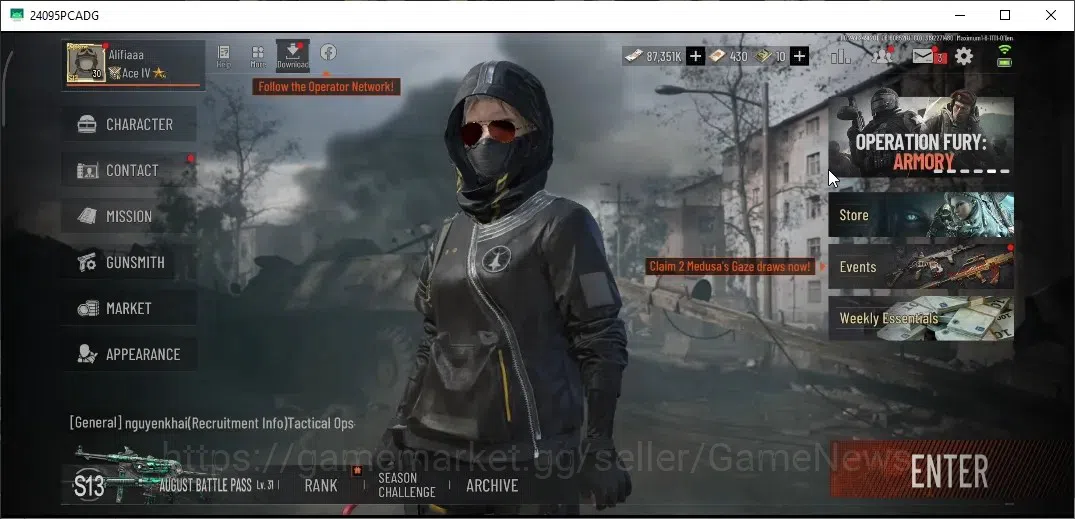Switch to the SEASON CHALLENGE tab

[407, 485]
